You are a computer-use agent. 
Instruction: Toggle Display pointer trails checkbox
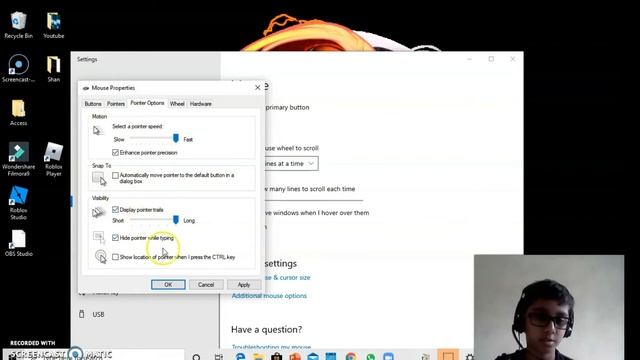click(x=116, y=209)
